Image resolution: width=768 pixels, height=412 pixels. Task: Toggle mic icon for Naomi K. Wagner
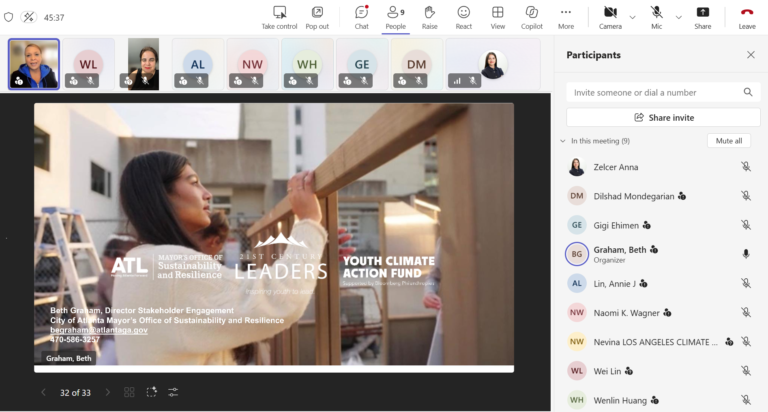coord(745,313)
